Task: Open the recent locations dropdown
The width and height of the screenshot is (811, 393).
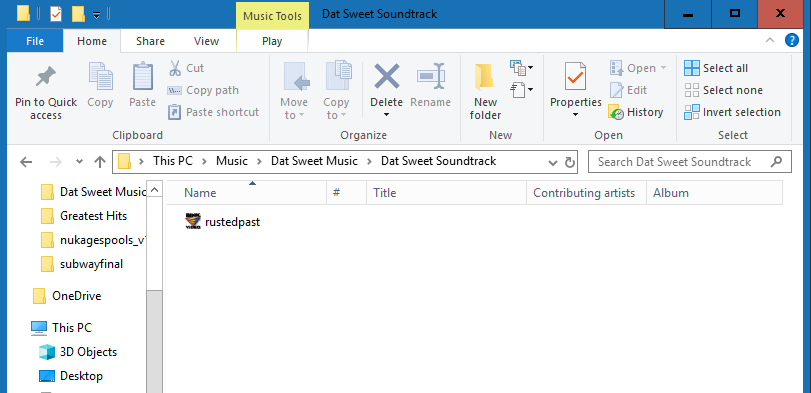Action: 79,162
